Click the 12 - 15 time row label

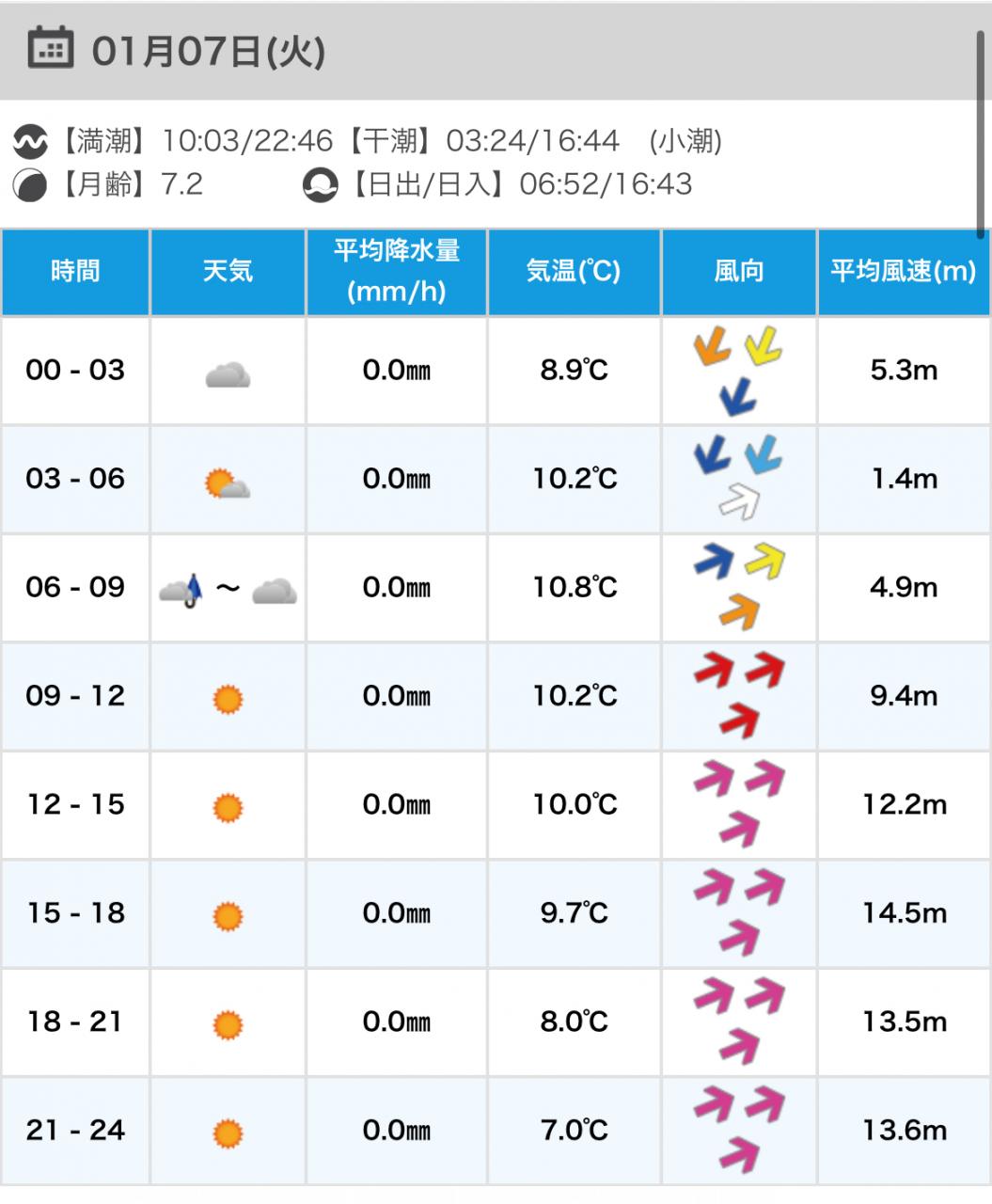coord(75,804)
